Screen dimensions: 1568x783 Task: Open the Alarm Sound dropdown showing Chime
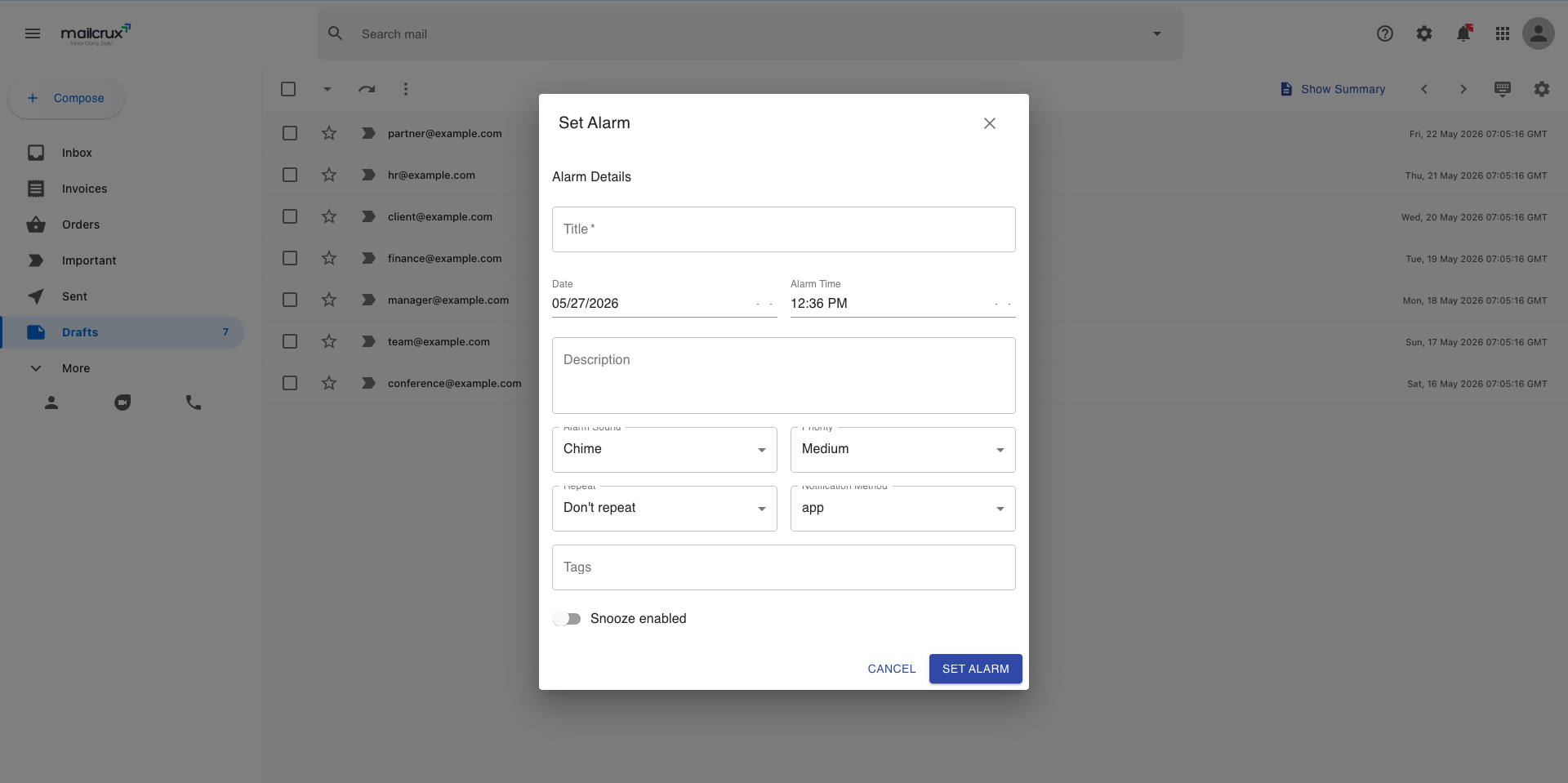665,450
